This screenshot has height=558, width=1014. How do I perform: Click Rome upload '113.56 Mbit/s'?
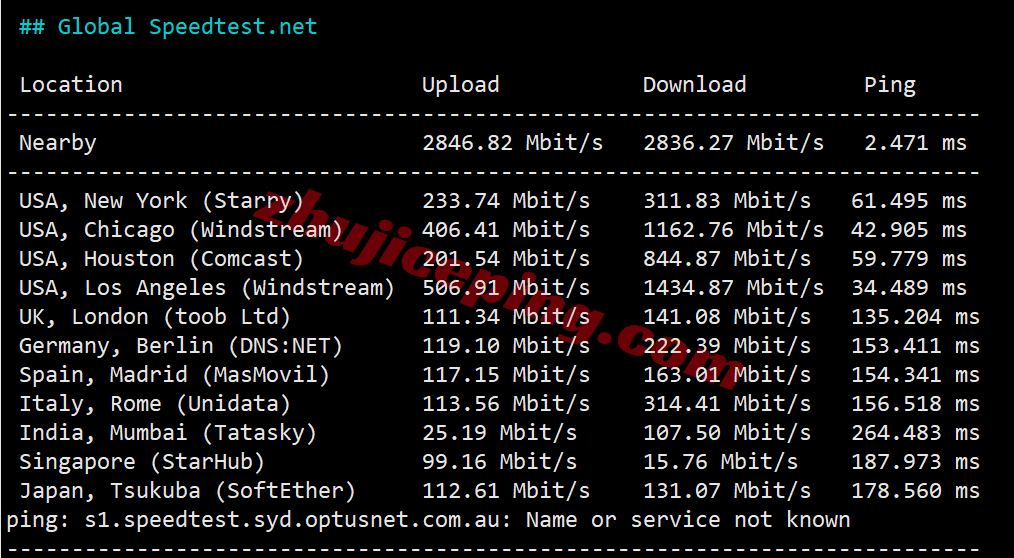506,404
